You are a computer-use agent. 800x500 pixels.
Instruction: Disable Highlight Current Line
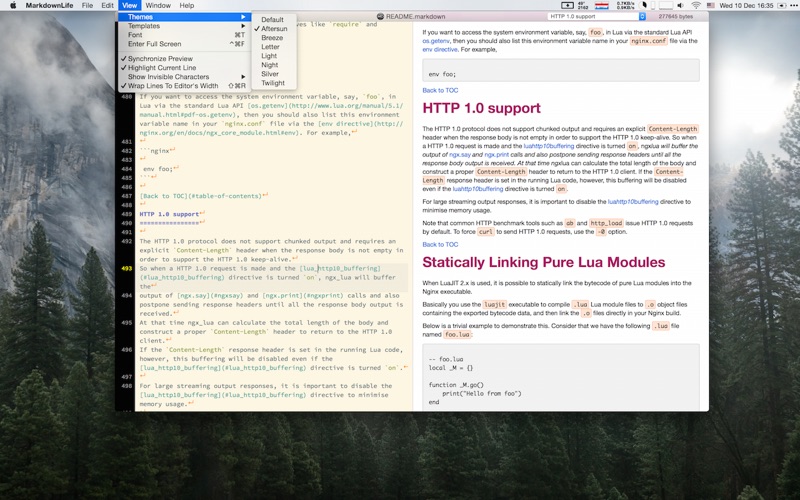[x=161, y=68]
